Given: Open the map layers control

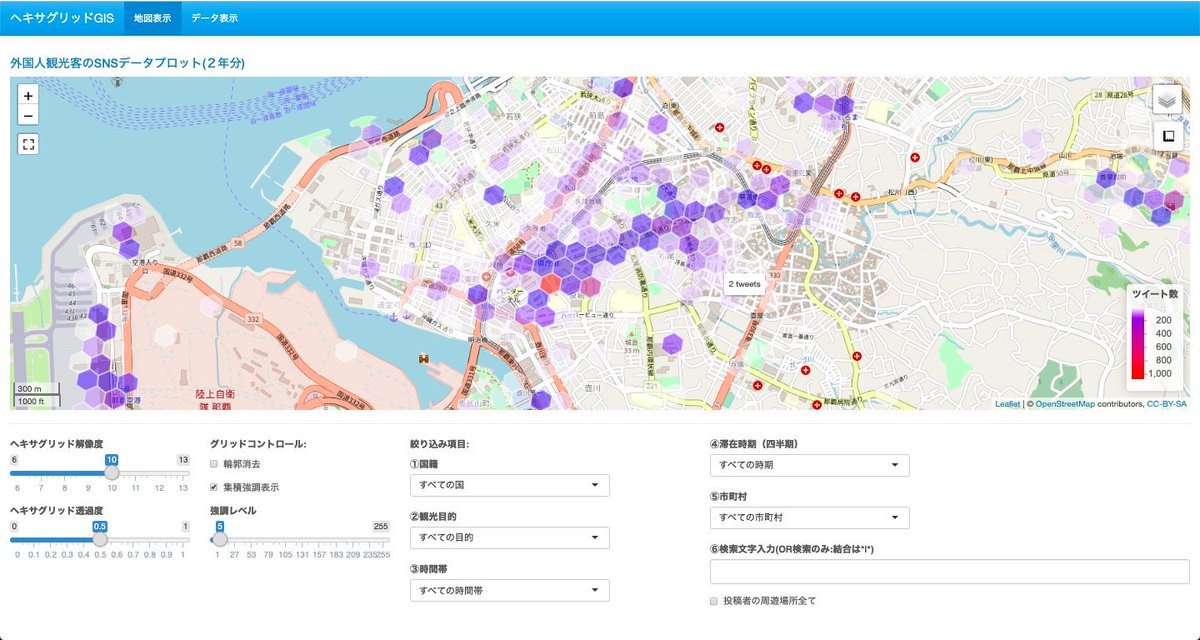Looking at the screenshot, I should click(x=1167, y=100).
